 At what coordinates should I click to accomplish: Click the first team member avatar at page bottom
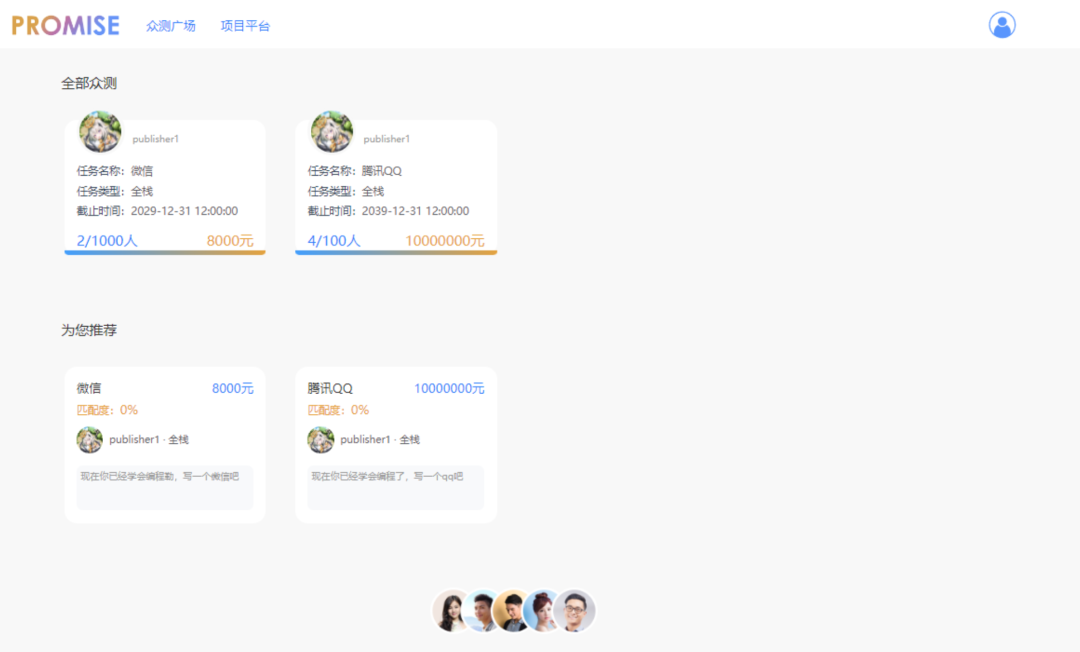click(449, 610)
